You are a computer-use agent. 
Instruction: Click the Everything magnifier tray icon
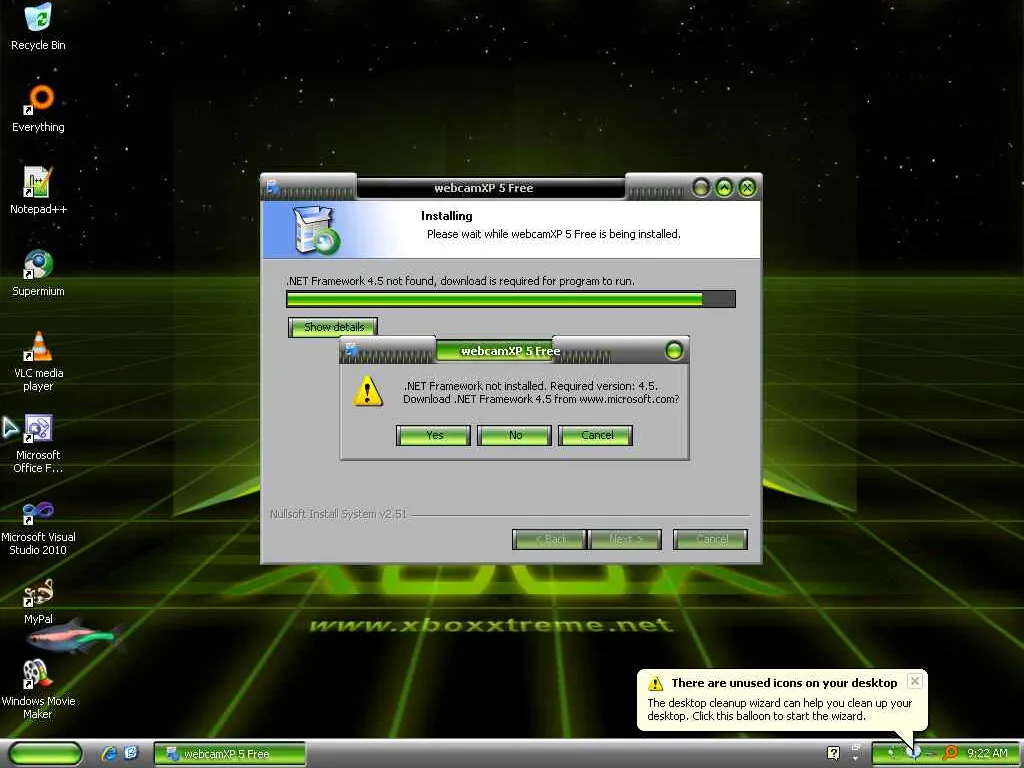[x=951, y=753]
